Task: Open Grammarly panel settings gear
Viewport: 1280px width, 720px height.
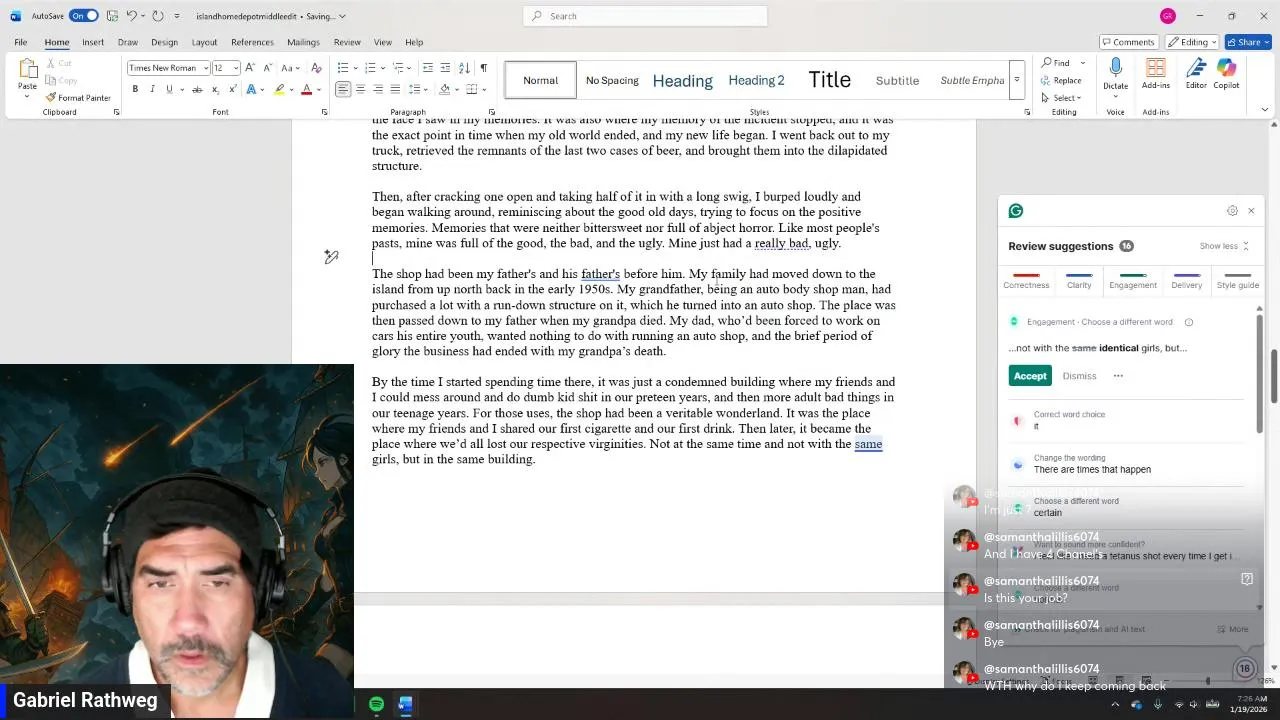Action: click(x=1232, y=210)
